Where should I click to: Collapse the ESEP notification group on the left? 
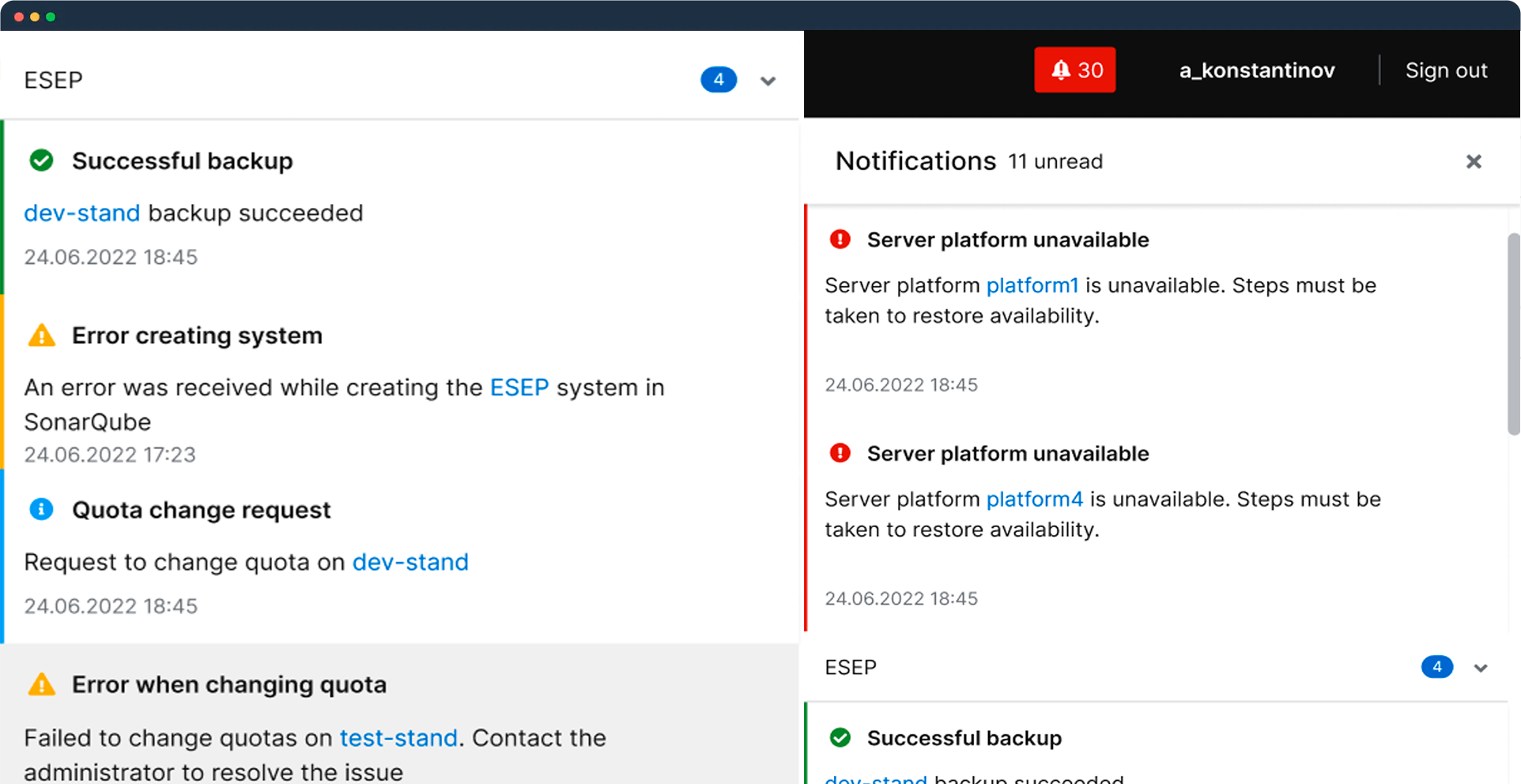[767, 80]
